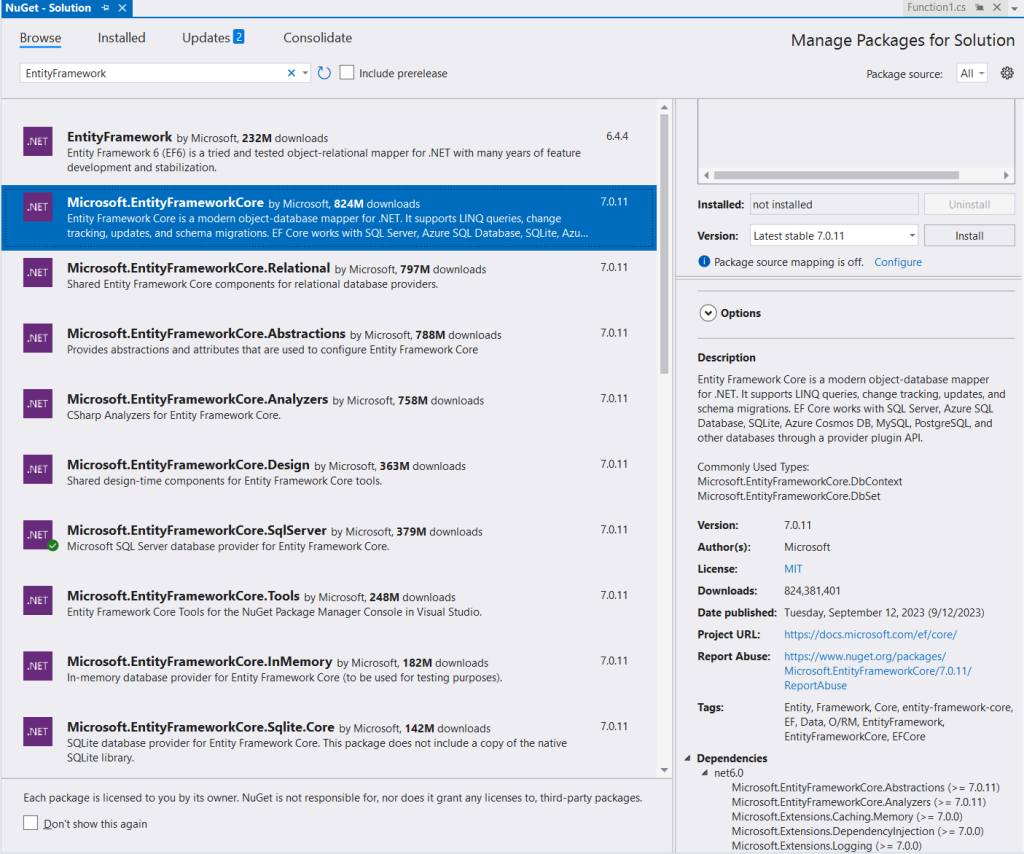Click Configure package source mapping link
Image resolution: width=1024 pixels, height=854 pixels.
coord(898,262)
